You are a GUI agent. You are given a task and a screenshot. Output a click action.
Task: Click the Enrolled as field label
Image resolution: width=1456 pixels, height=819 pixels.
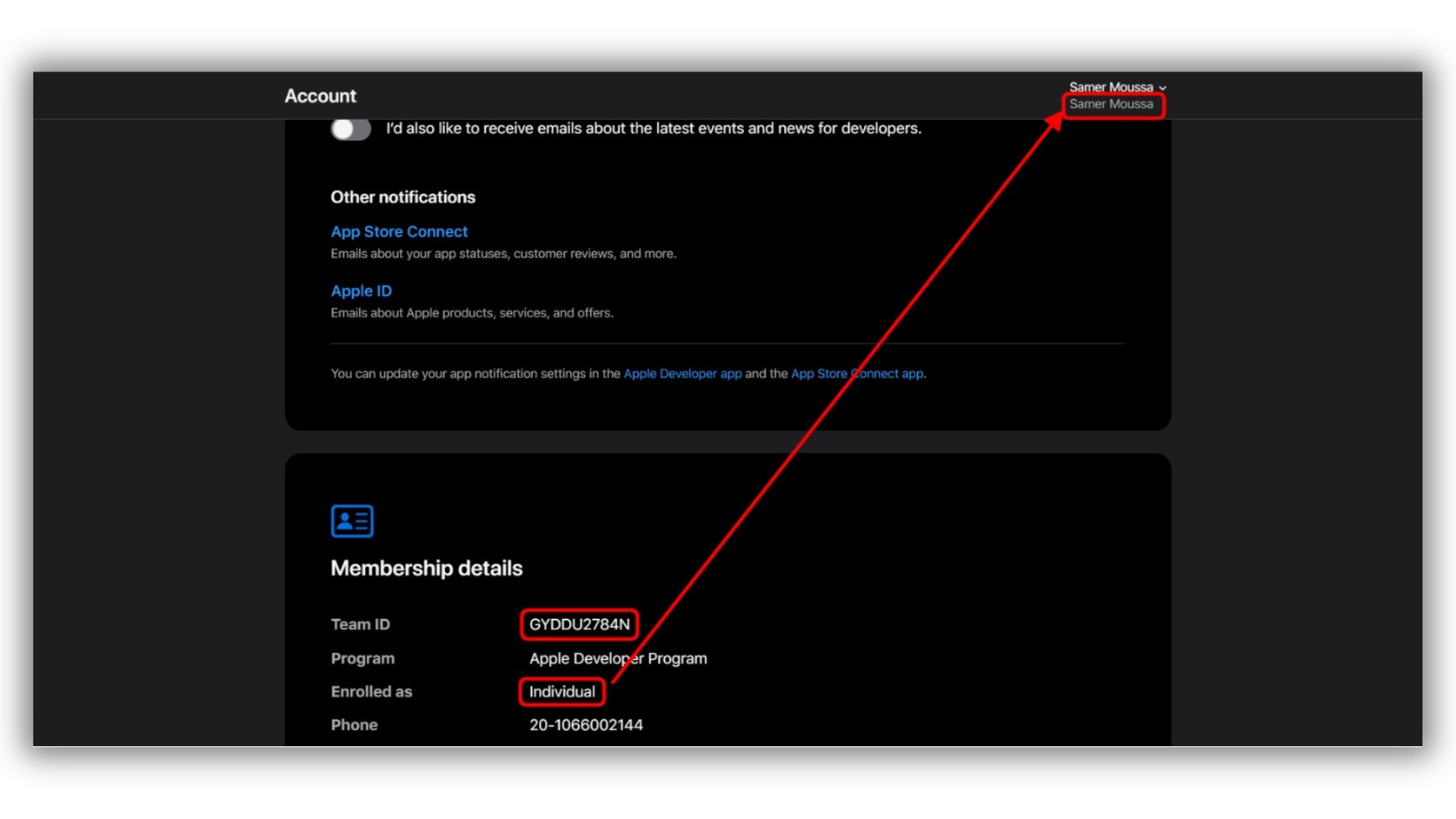point(371,692)
